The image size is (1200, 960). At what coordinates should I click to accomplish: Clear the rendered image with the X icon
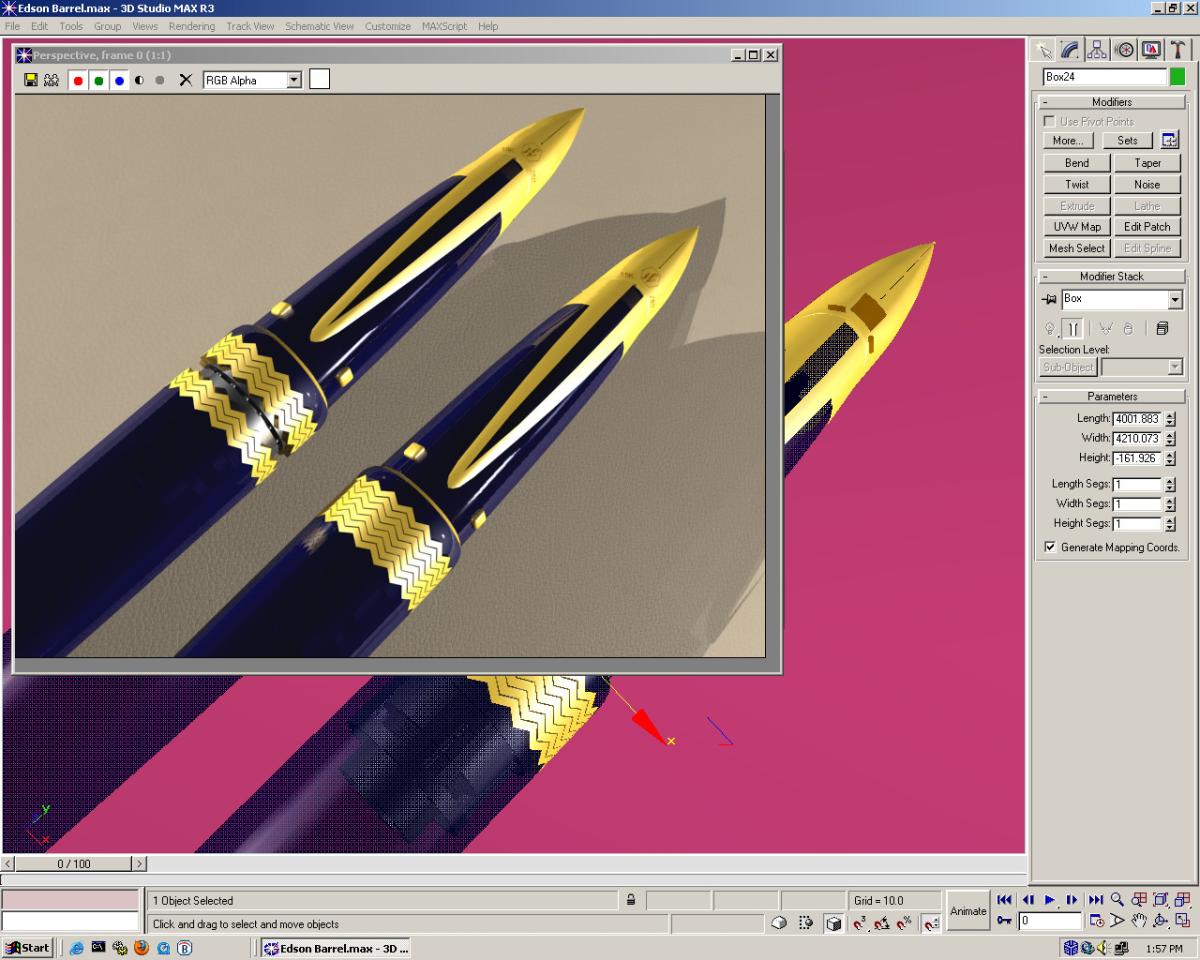pos(185,80)
